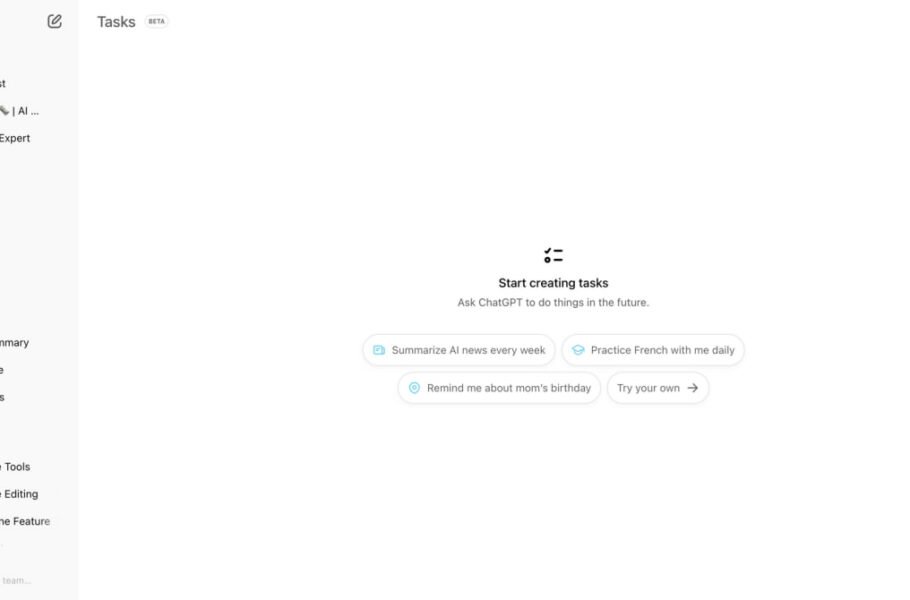This screenshot has height=600, width=910.
Task: Click the circular reminder icon on the birthday chip
Action: [414, 388]
